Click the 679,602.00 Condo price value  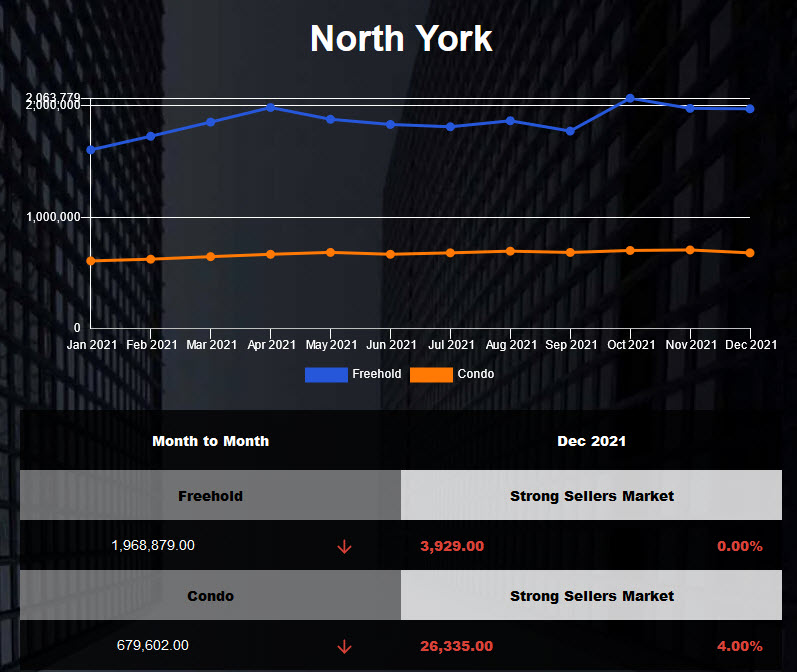153,646
